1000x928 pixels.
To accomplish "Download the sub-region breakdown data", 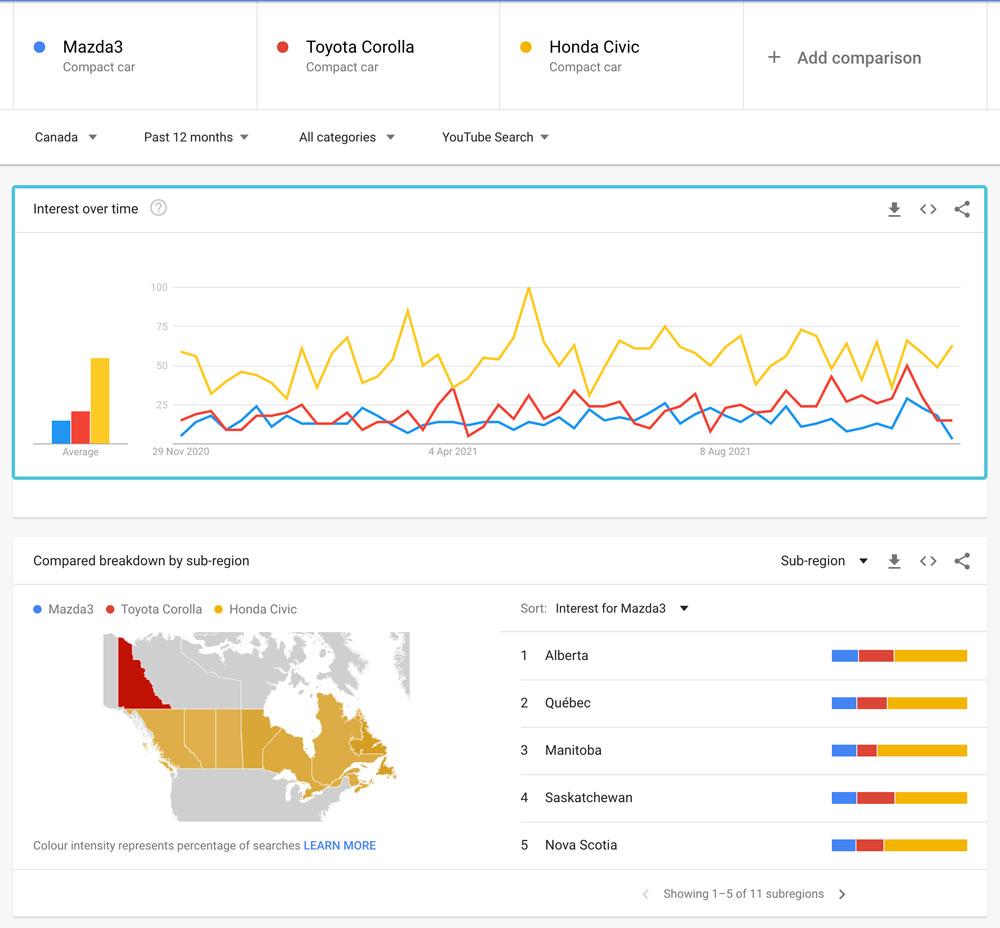I will click(x=894, y=561).
